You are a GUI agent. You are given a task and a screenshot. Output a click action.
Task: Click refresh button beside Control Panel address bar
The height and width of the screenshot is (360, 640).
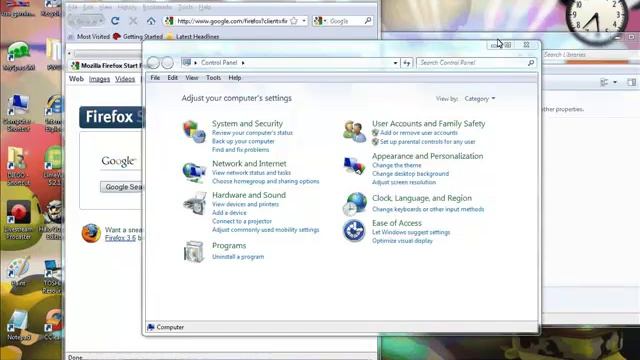pyautogui.click(x=407, y=63)
